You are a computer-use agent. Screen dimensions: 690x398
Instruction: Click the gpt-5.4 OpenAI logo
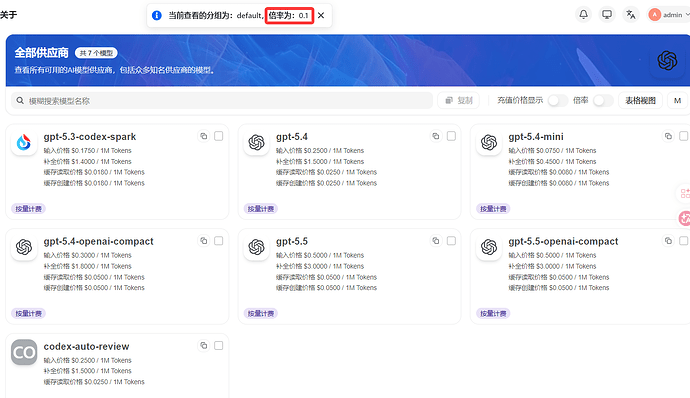pyautogui.click(x=257, y=142)
